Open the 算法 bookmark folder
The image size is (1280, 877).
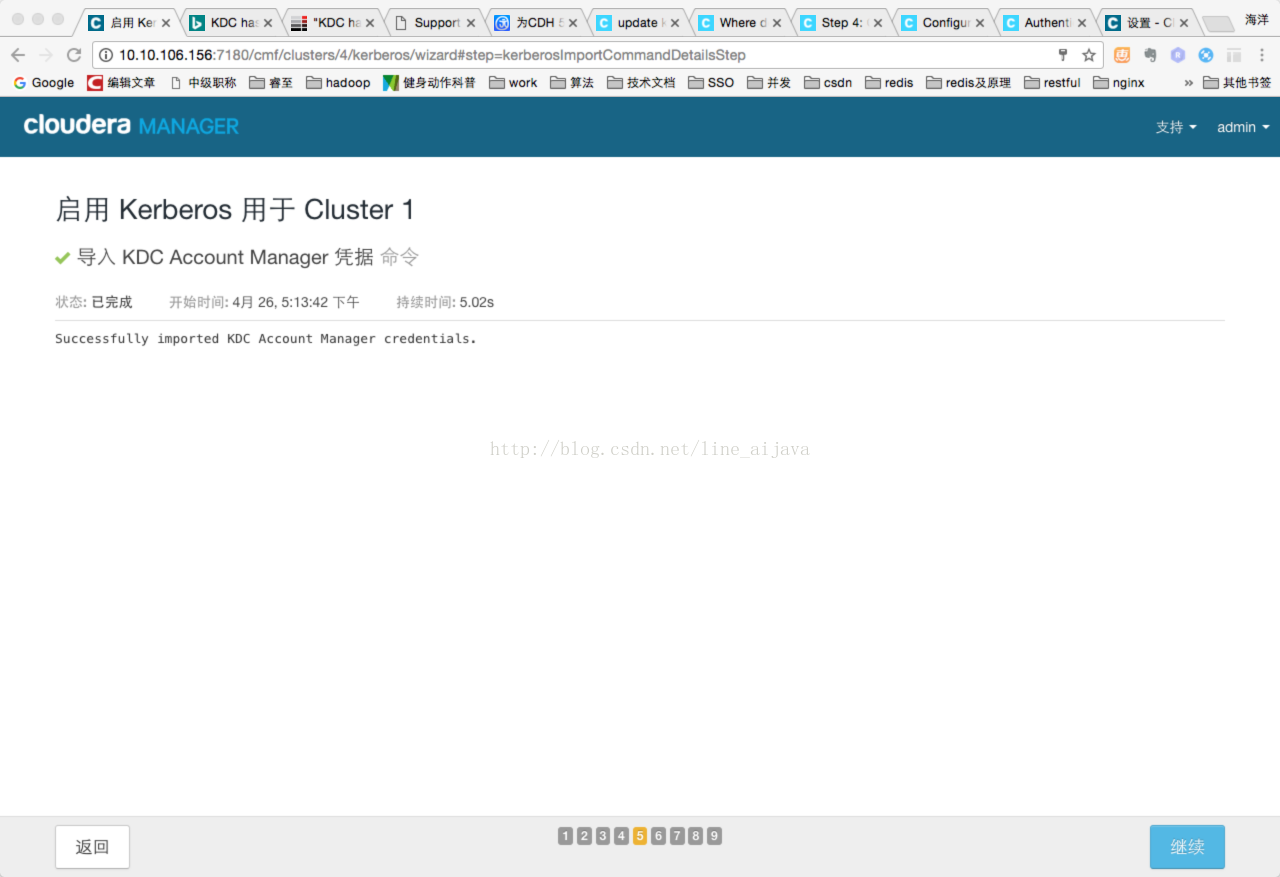[572, 83]
